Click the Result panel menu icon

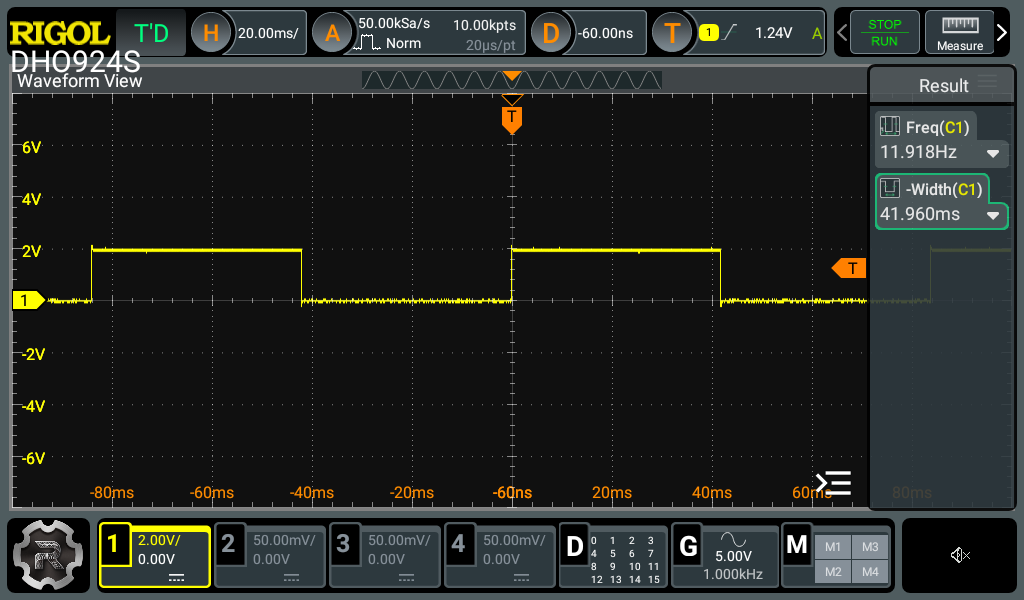(x=987, y=82)
